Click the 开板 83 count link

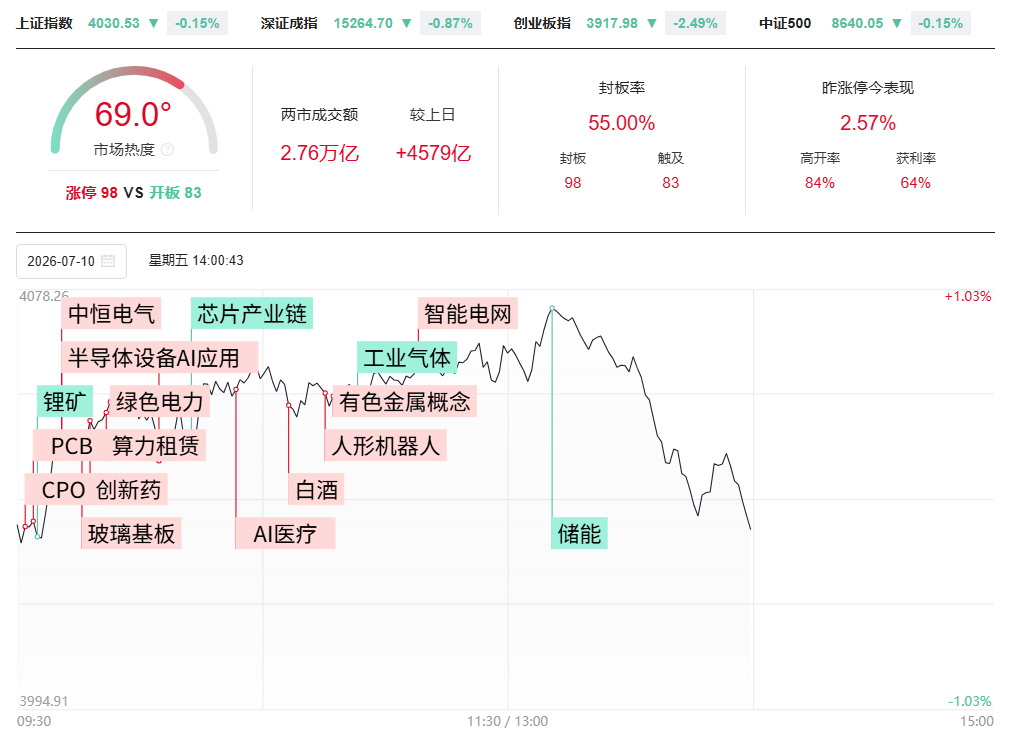click(175, 193)
